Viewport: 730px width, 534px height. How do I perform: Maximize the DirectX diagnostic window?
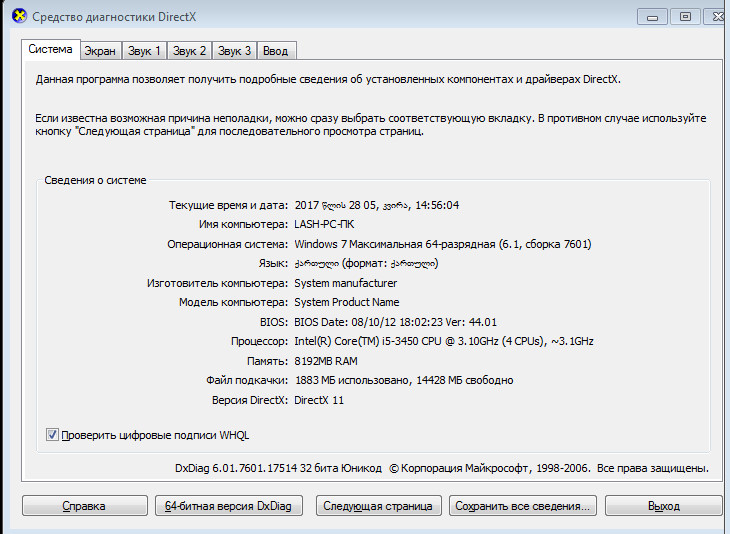[685, 17]
